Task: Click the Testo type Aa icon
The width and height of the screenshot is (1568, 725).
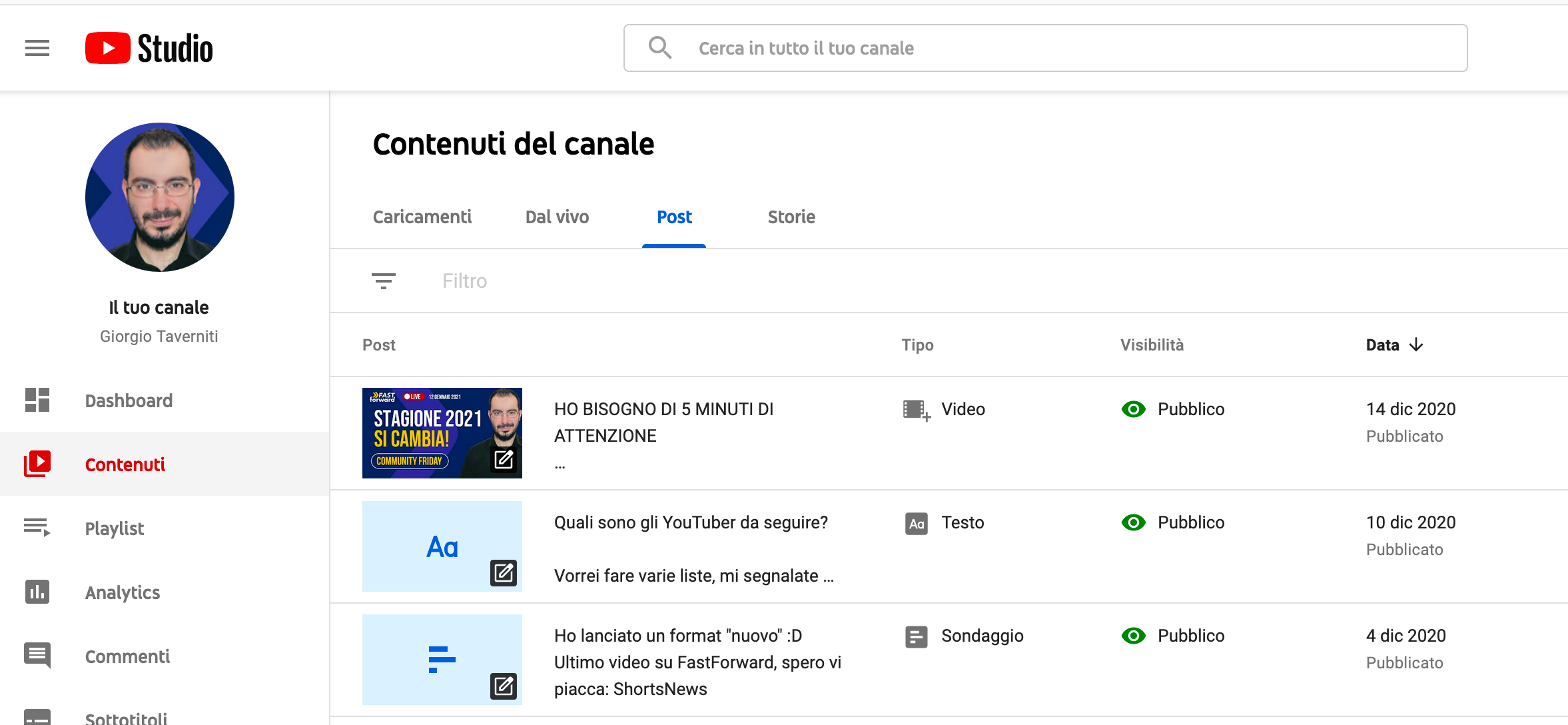Action: point(917,523)
